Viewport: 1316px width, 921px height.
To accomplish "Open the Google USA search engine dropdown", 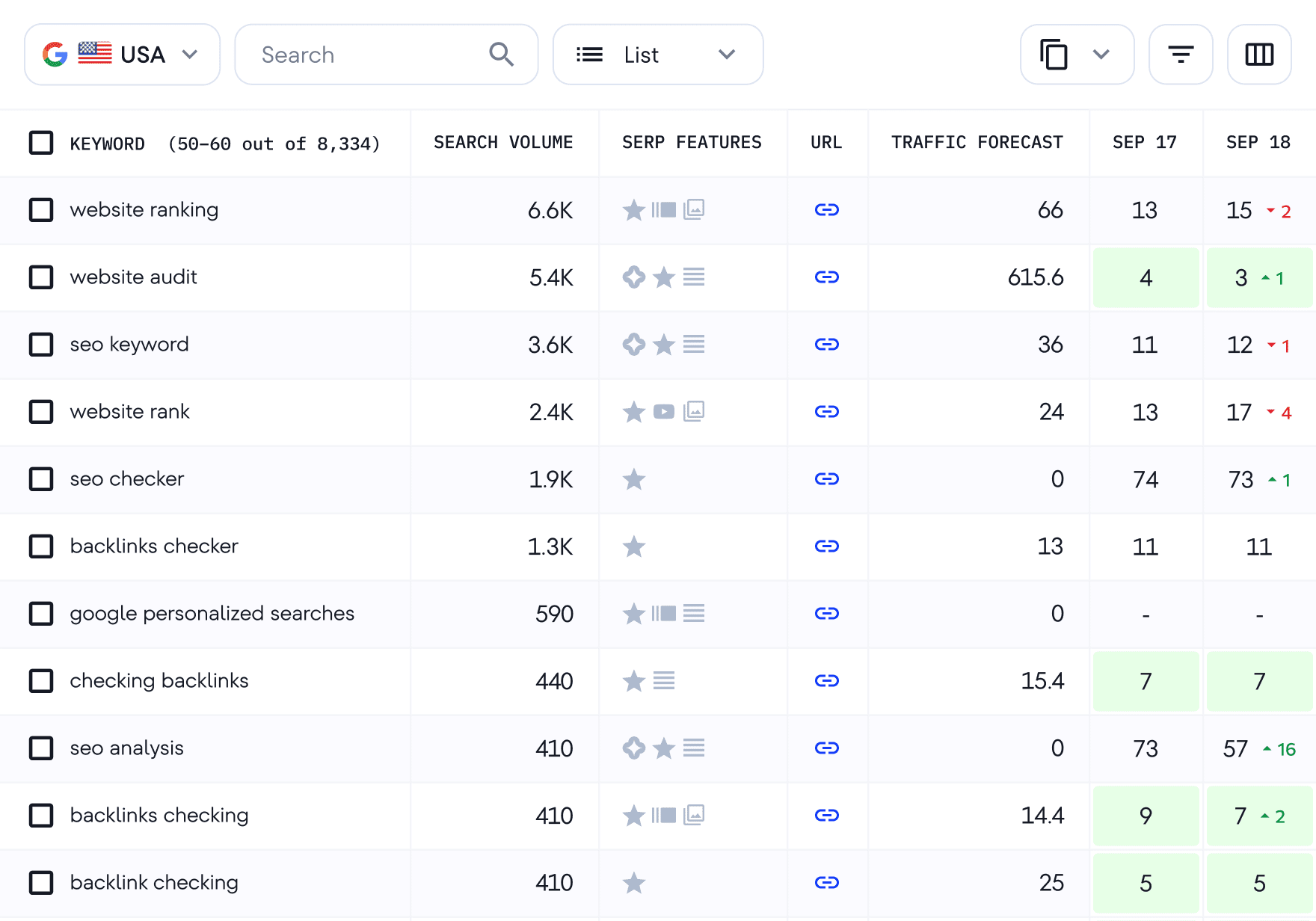I will 122,55.
